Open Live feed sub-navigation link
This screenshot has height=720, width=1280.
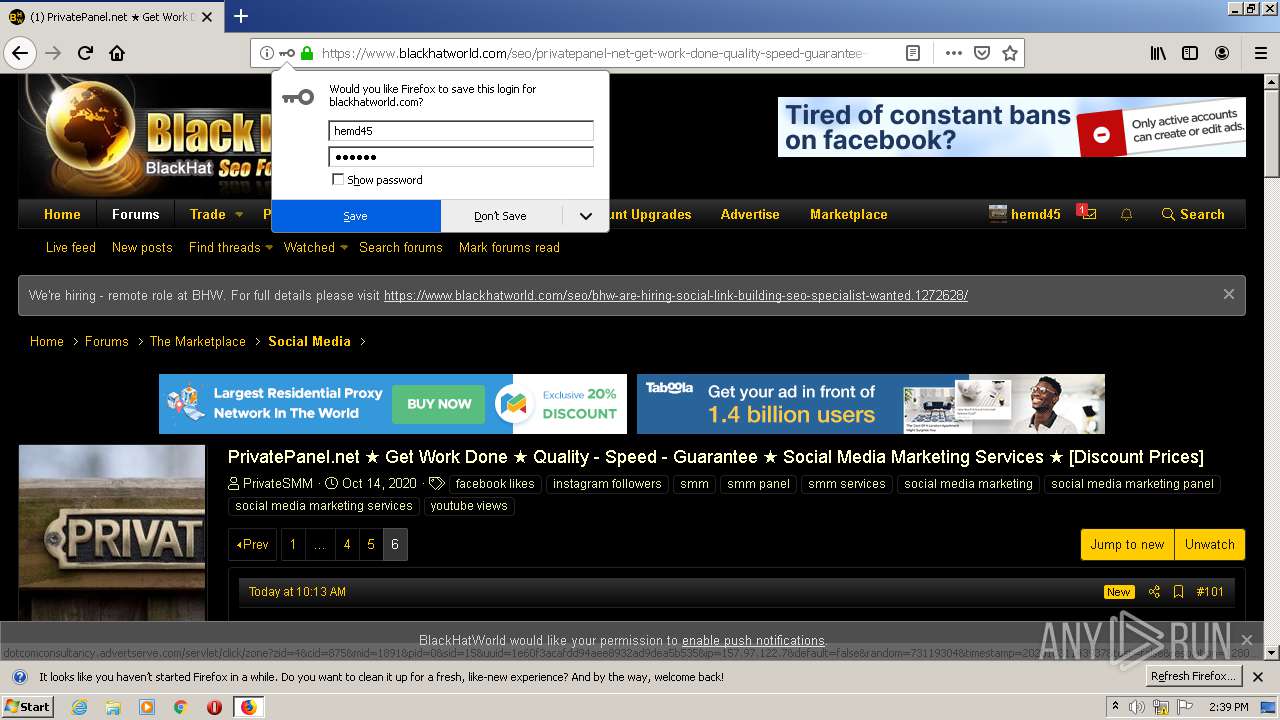tap(71, 247)
